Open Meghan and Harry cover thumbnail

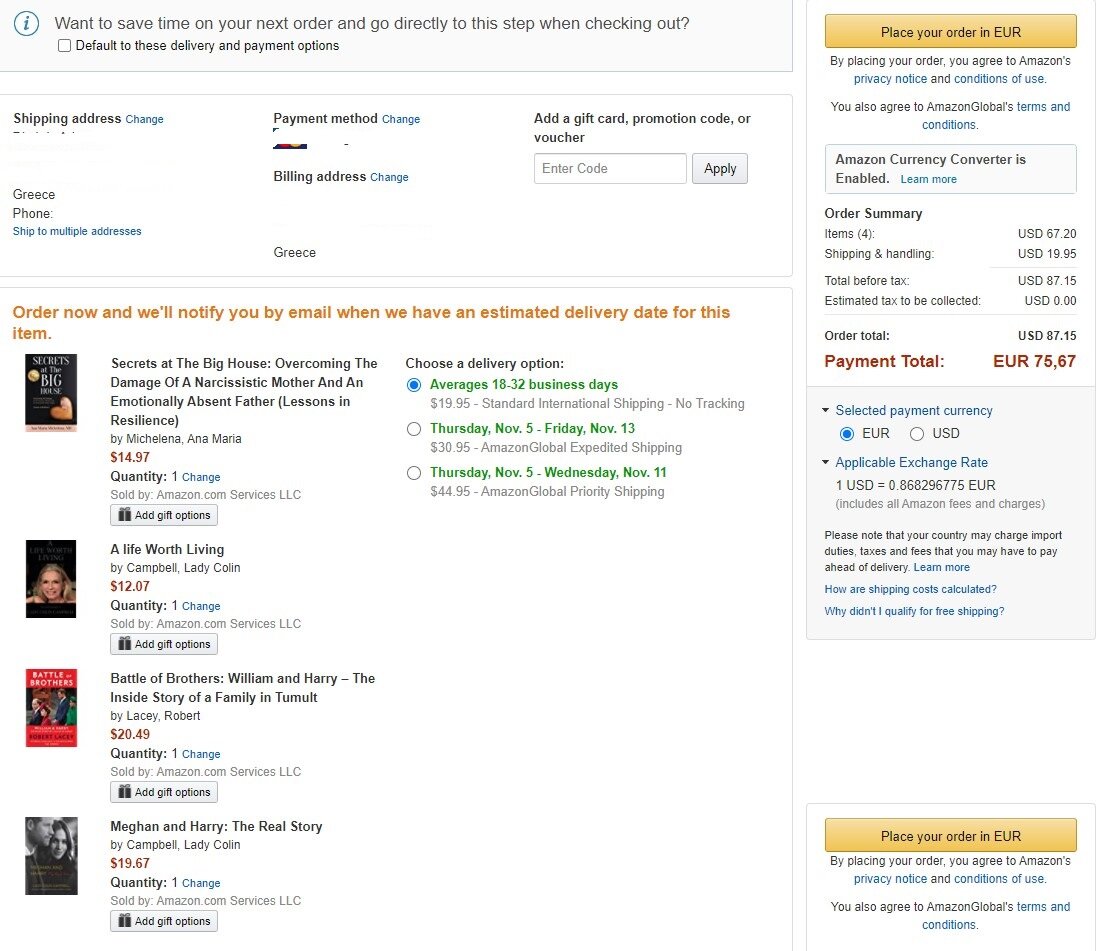click(51, 856)
